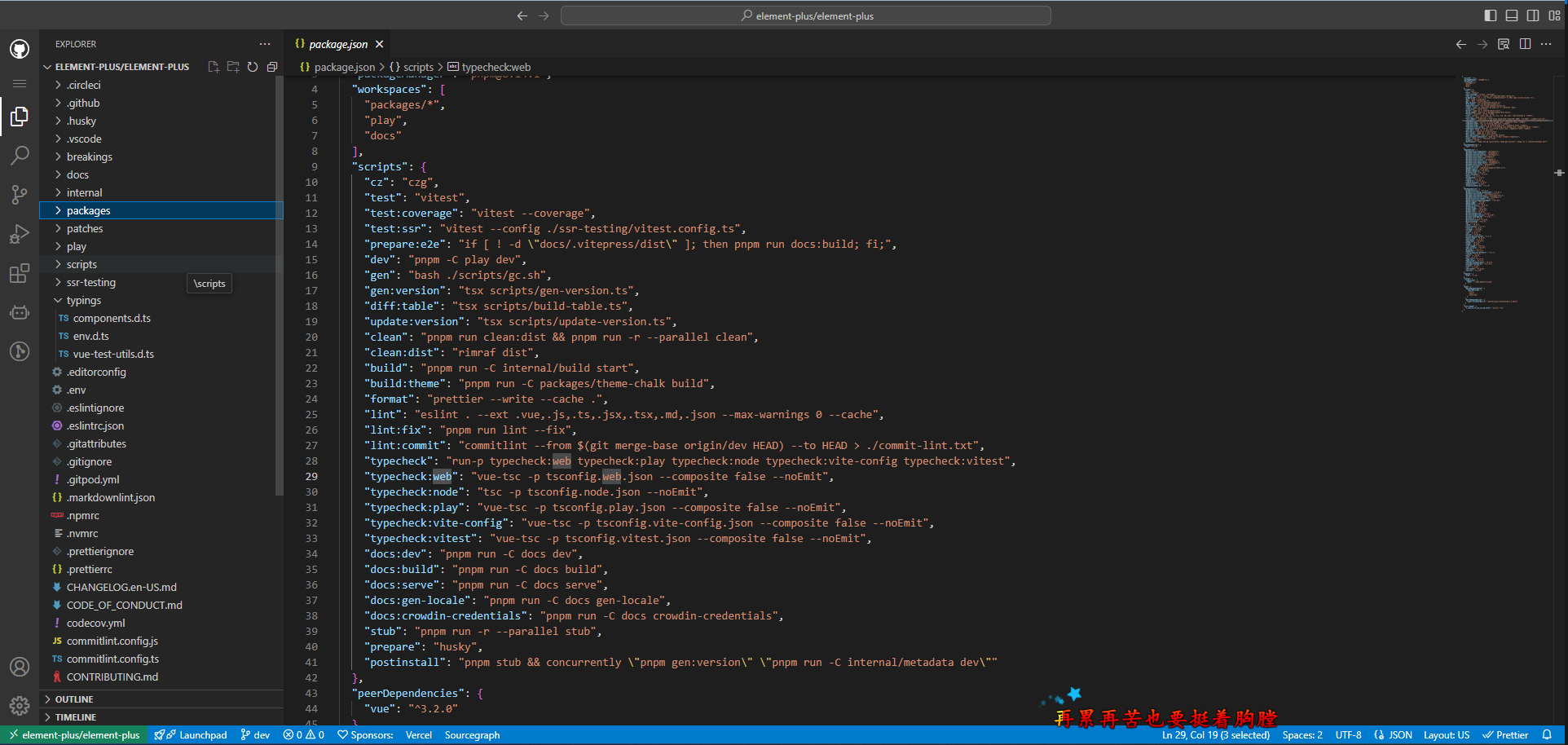1568x745 pixels.
Task: Go back using the title bar arrow
Action: [x=522, y=15]
